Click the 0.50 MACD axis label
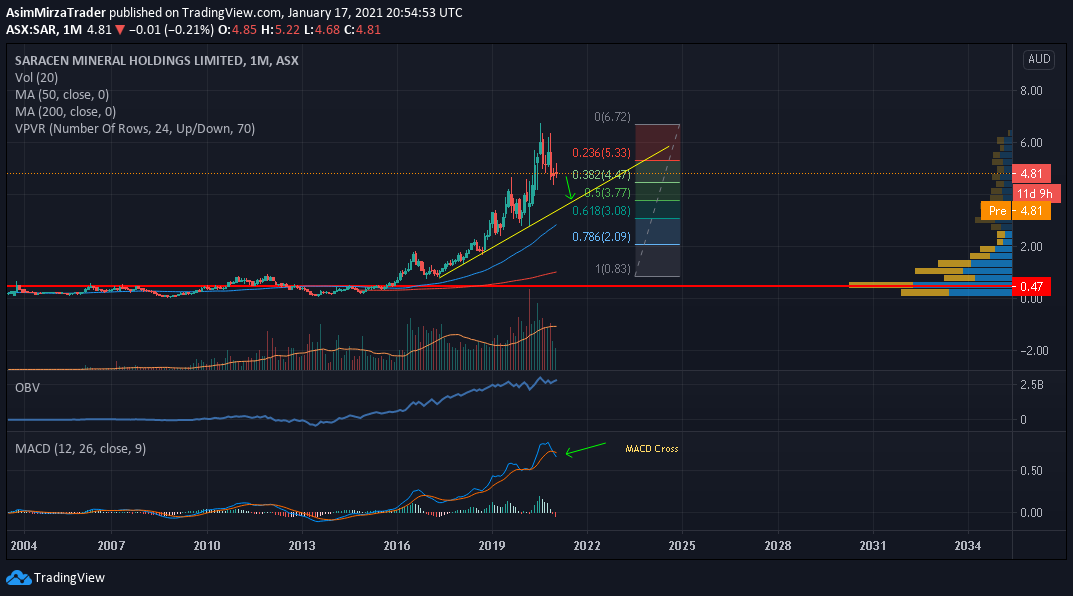 coord(1031,471)
